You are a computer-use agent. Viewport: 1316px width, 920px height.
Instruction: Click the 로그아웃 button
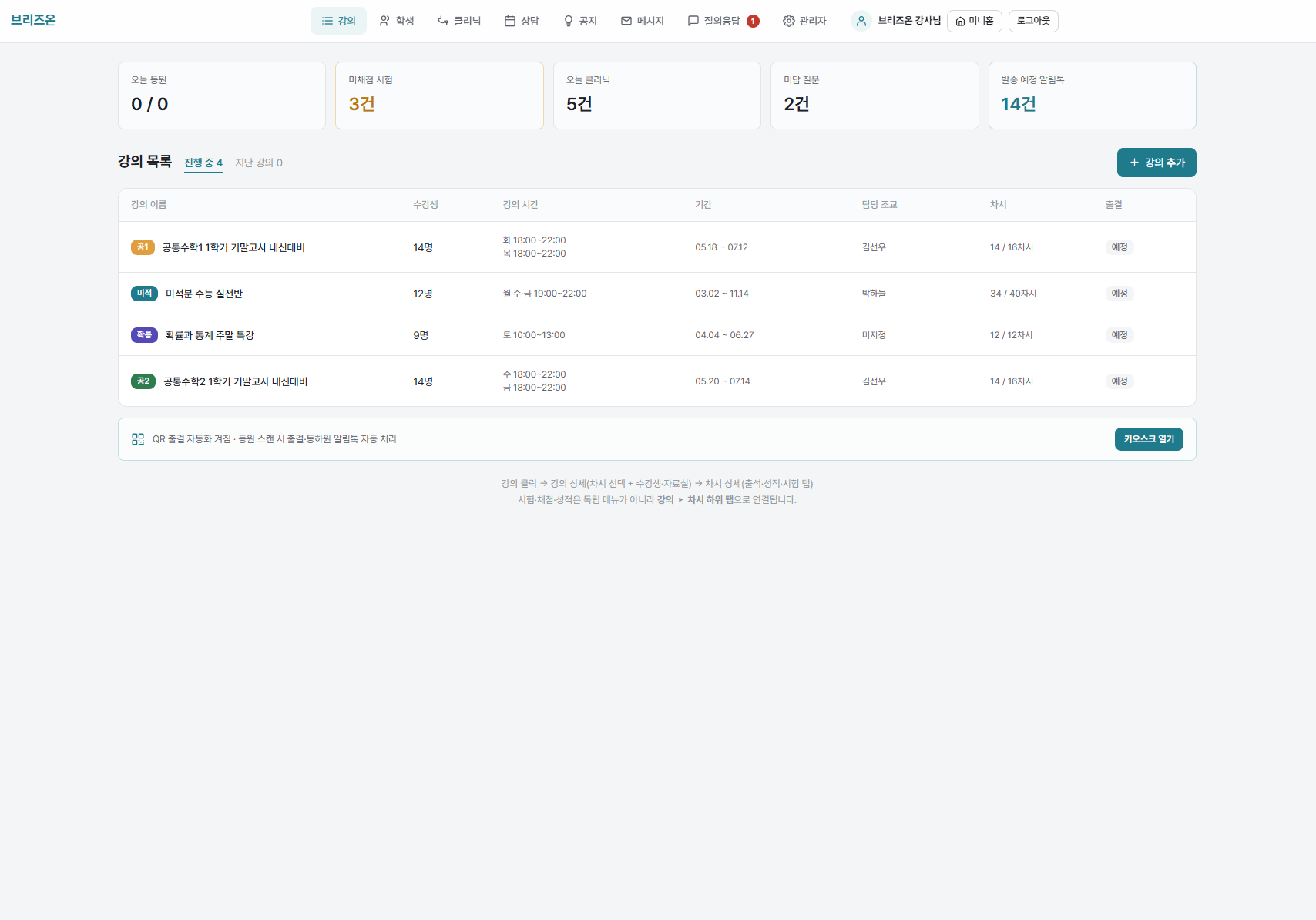click(x=1033, y=21)
